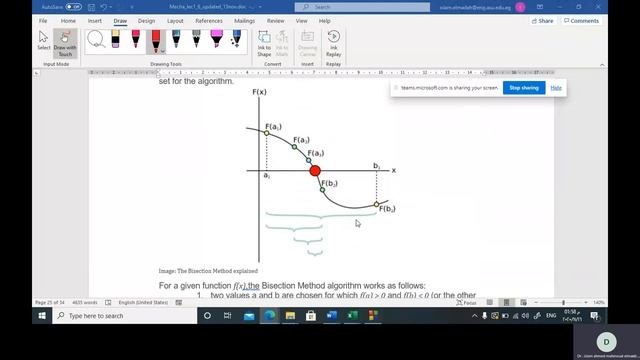Undo the last action
Screen dimensions: 640x360
pos(104,7)
